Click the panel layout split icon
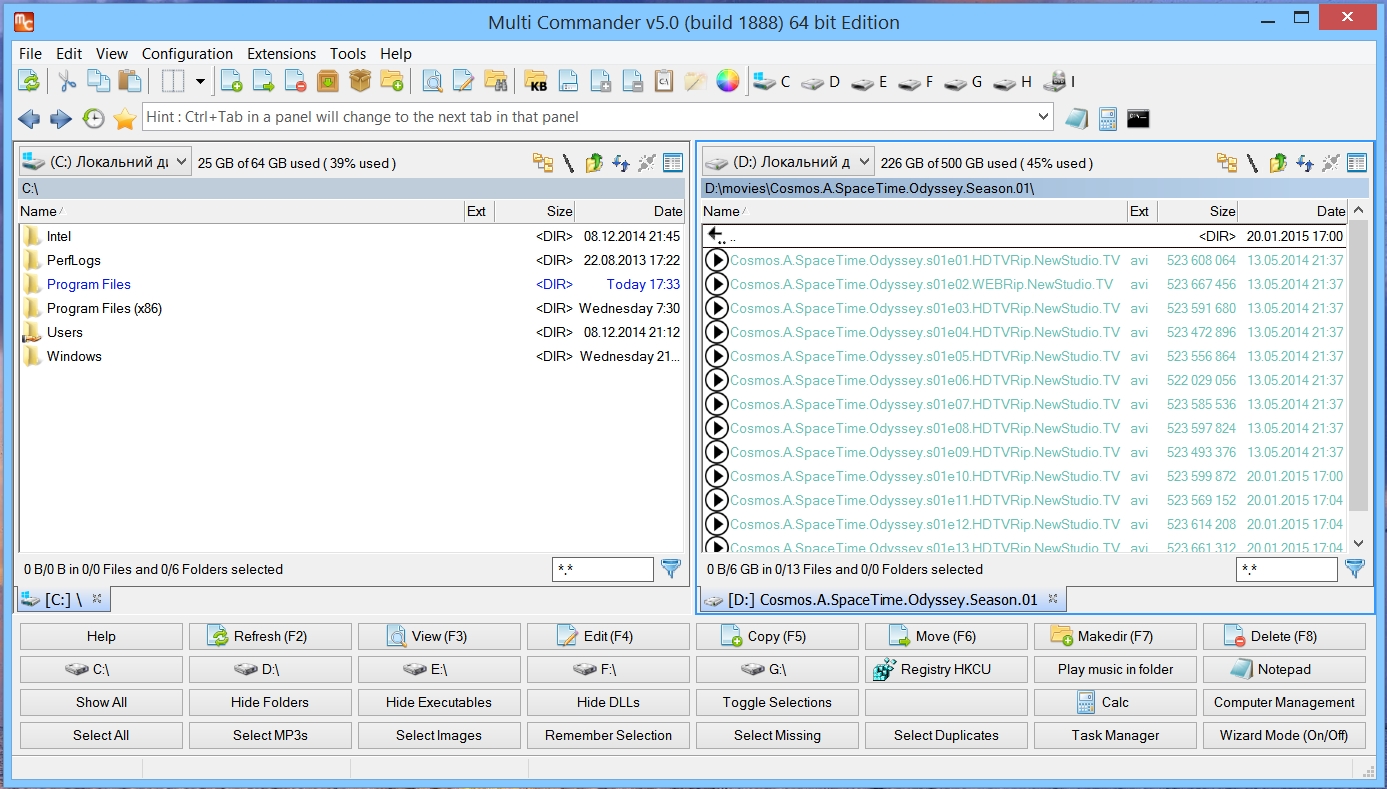The width and height of the screenshot is (1387, 789). pyautogui.click(x=173, y=82)
